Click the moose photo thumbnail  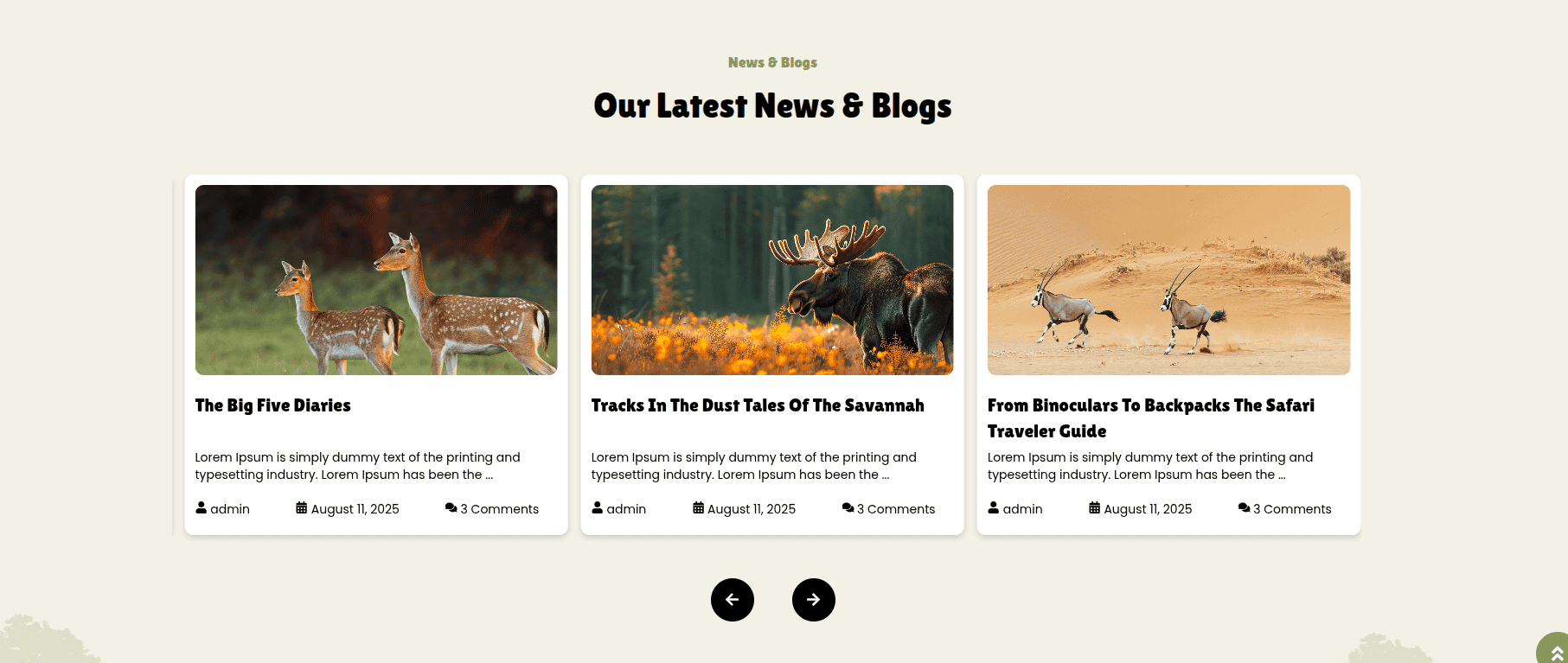(772, 280)
